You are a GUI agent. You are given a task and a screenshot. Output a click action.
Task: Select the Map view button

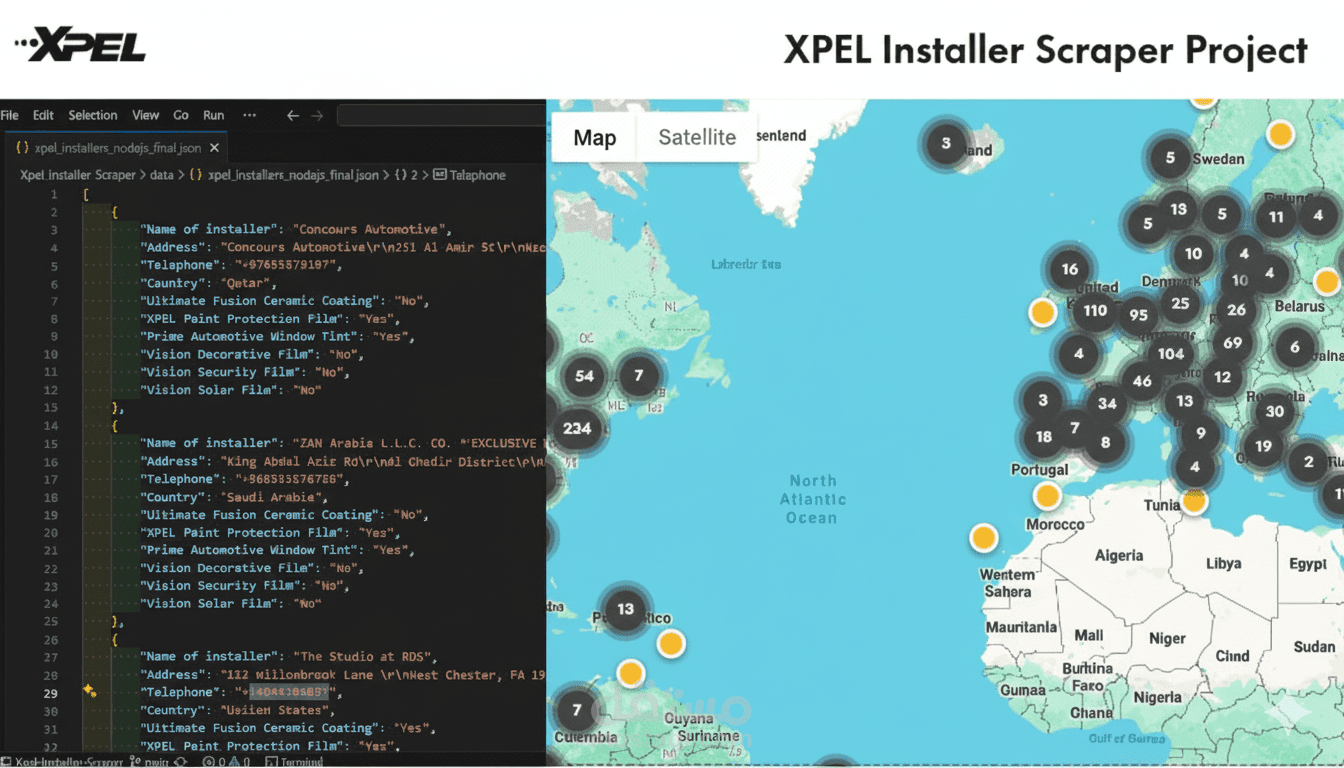pos(594,137)
